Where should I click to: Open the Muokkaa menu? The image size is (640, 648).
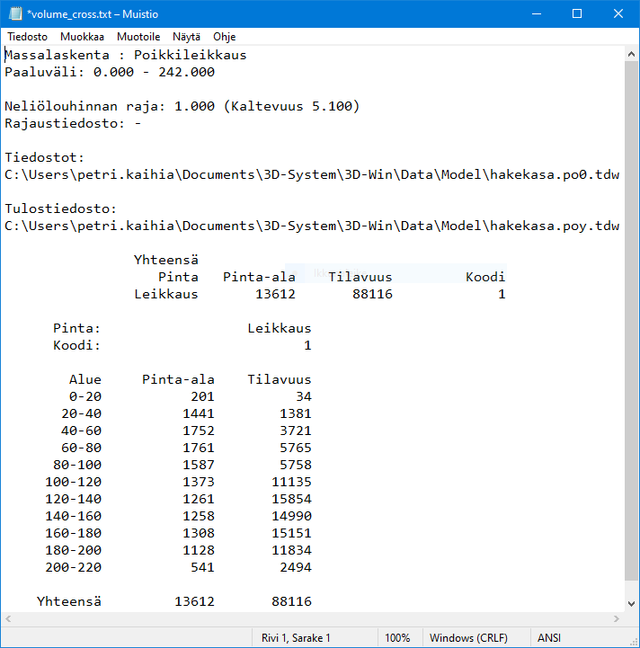point(81,36)
